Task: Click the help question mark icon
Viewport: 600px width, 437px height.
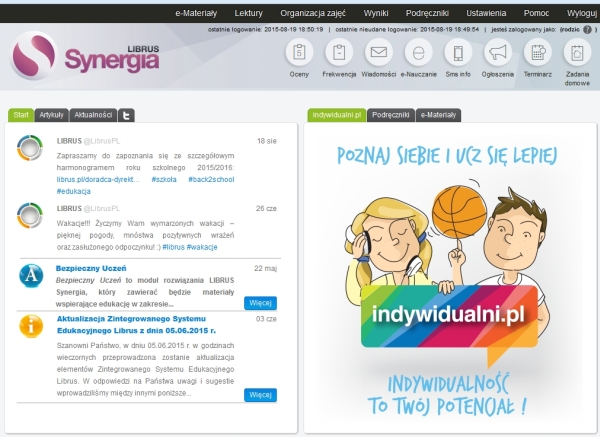Action: click(x=587, y=29)
